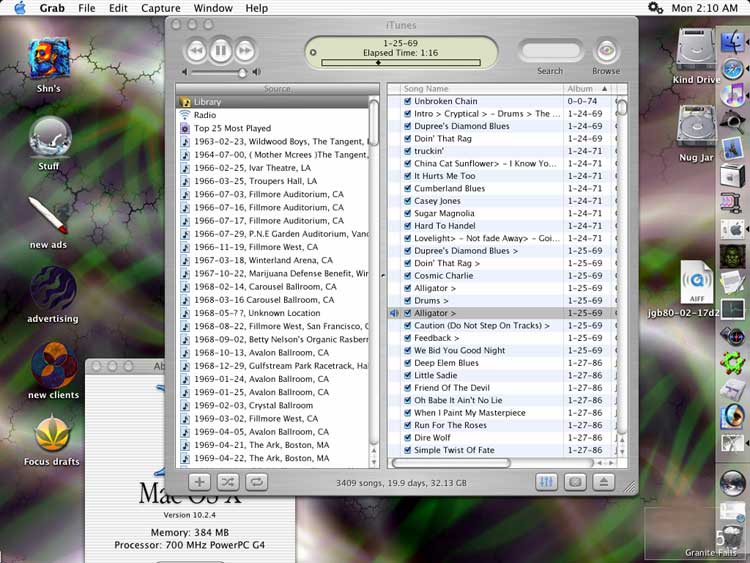Open the Edit menu

tap(118, 8)
